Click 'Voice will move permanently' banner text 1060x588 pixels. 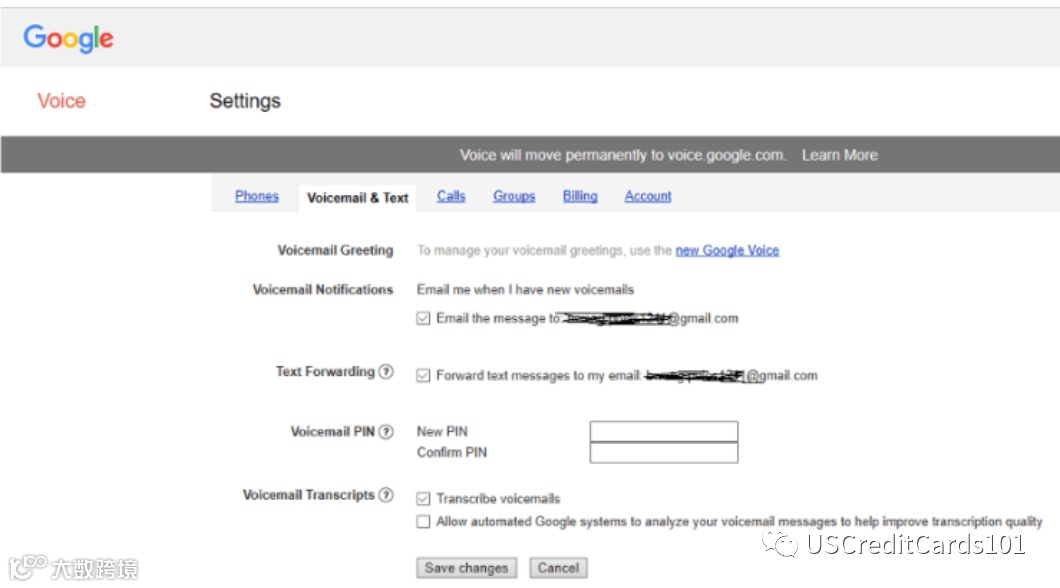tap(623, 155)
